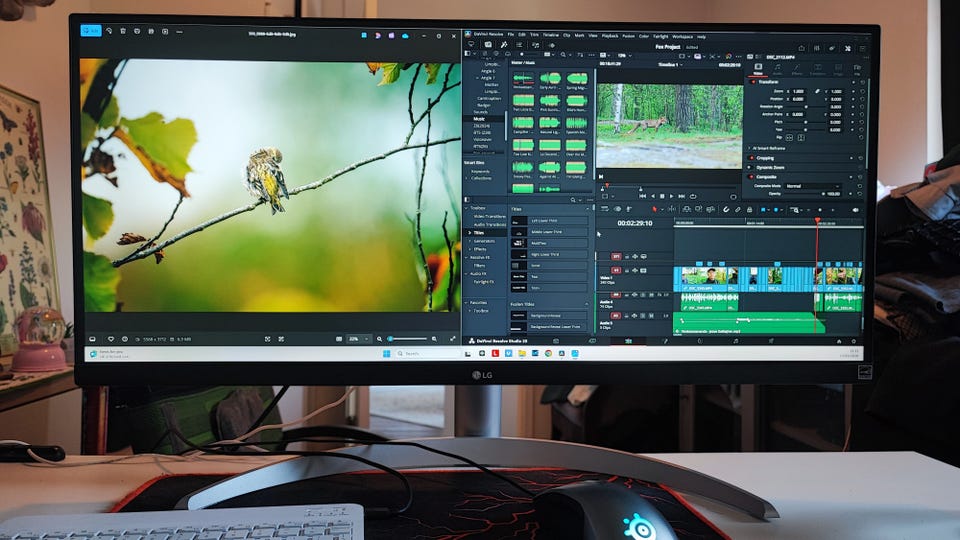Viewport: 960px width, 540px height.
Task: Stop playback in the viewer
Action: 662,196
